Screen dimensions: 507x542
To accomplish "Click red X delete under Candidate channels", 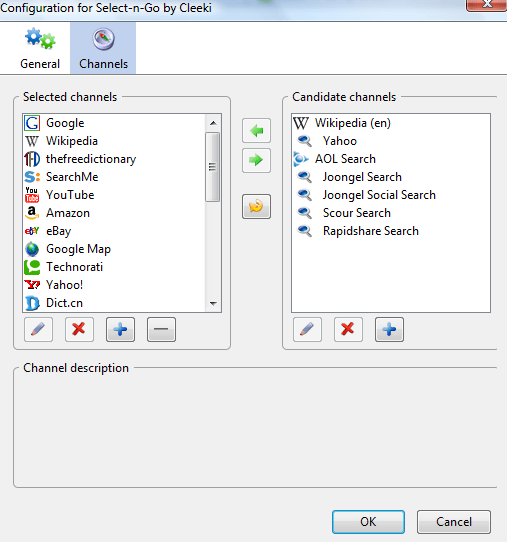I will (348, 329).
